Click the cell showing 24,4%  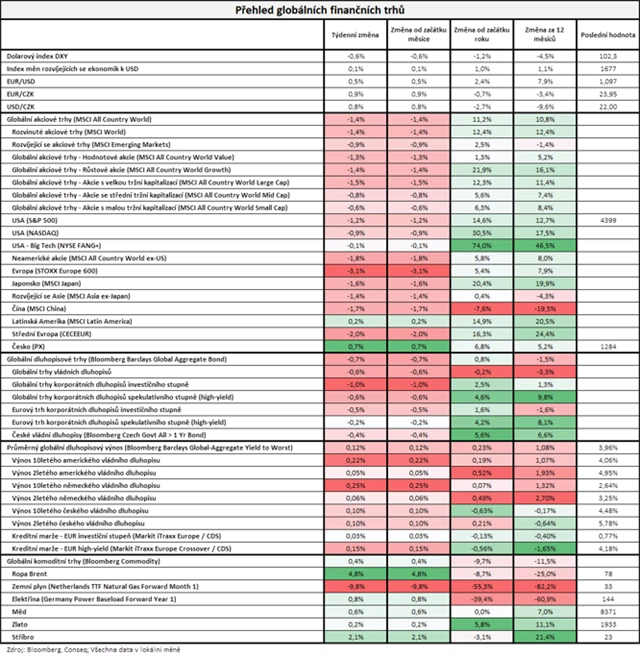click(x=545, y=333)
